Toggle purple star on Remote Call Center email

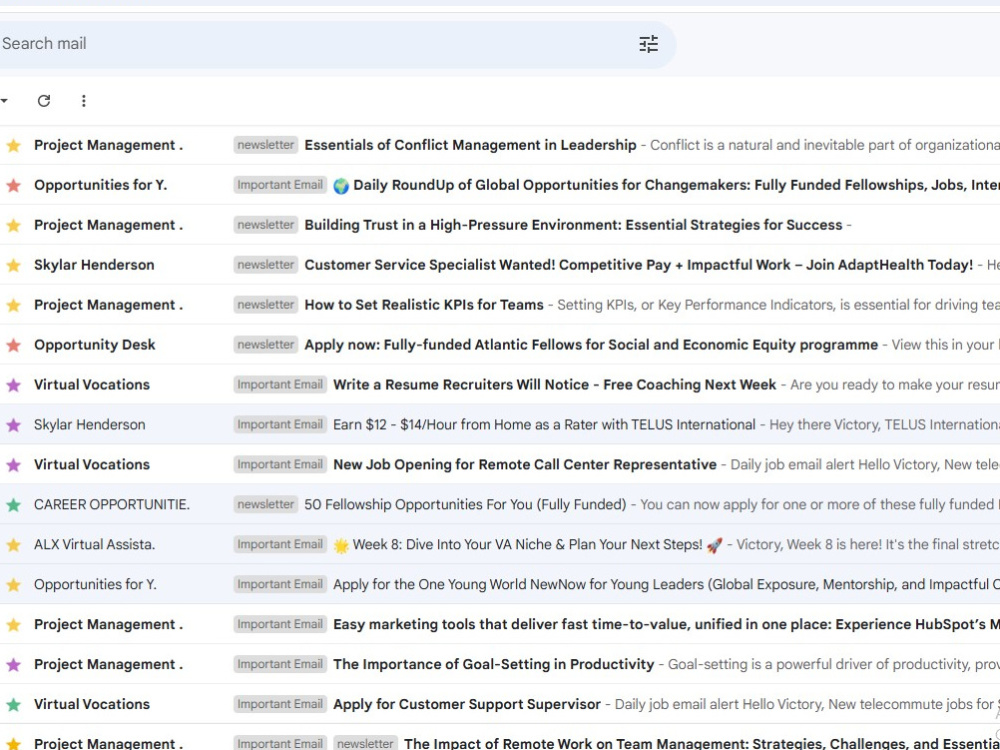[13, 465]
